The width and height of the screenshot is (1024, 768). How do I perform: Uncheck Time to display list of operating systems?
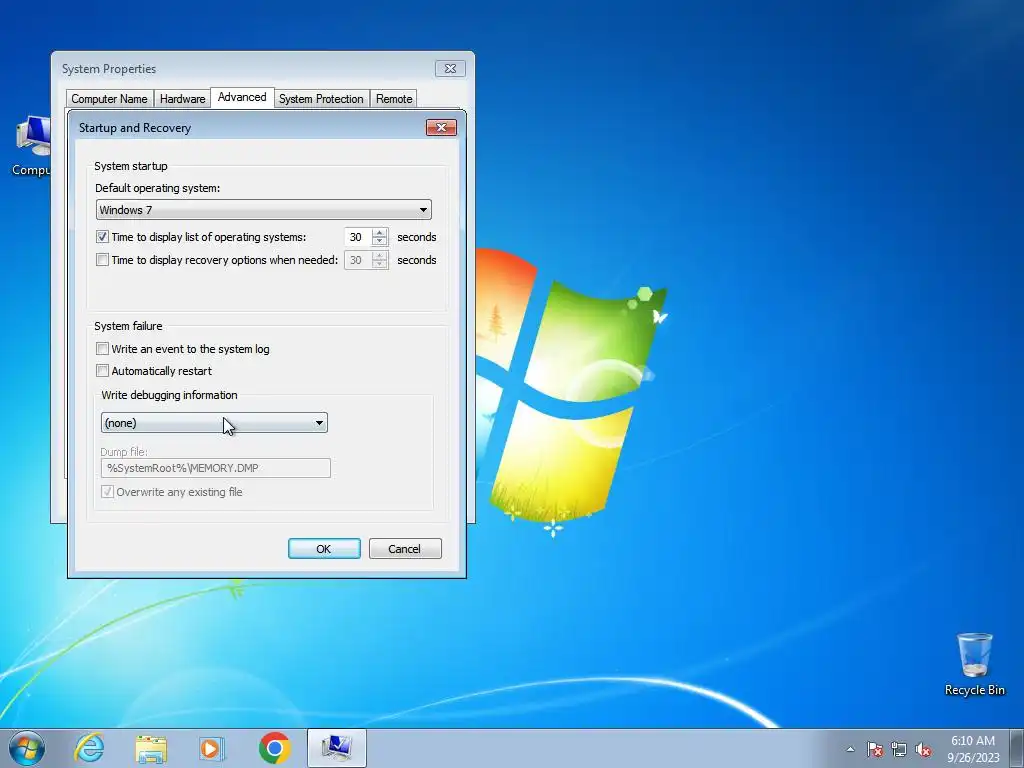coord(102,236)
